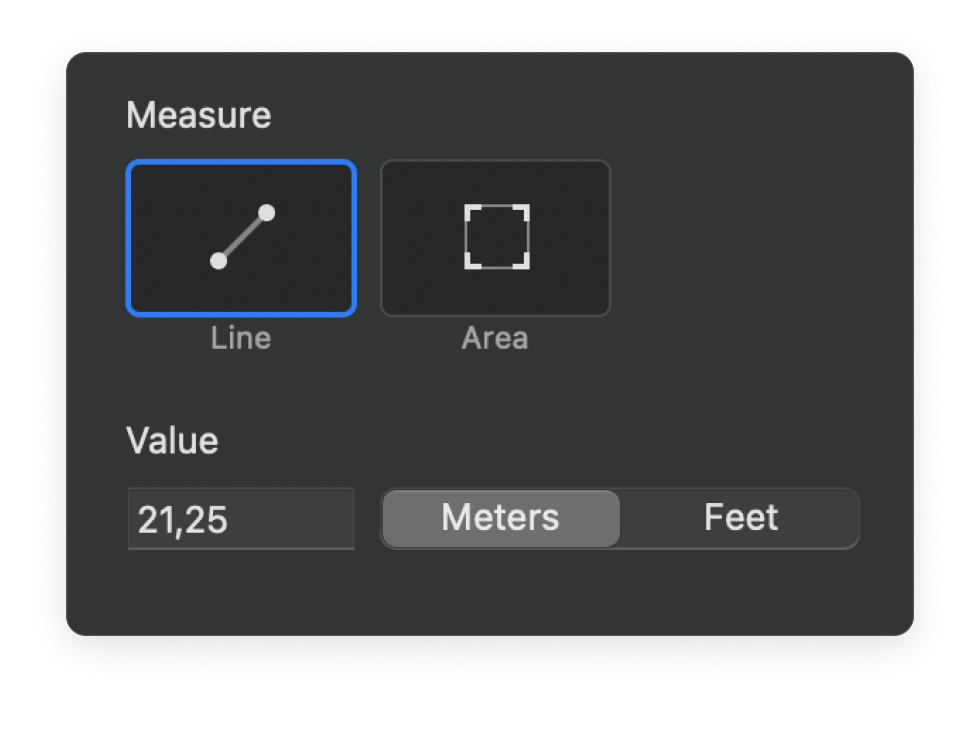The image size is (980, 748).
Task: Switch units to Feet
Action: click(740, 518)
